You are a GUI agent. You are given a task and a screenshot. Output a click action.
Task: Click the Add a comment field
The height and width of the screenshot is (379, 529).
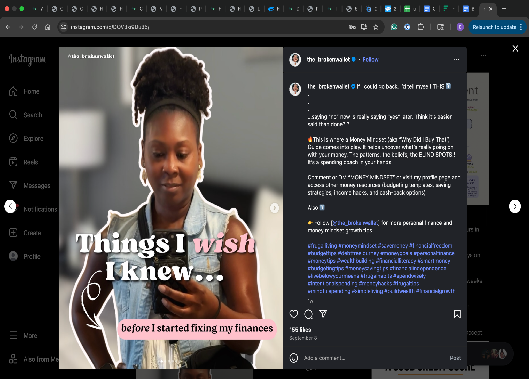tap(373, 358)
